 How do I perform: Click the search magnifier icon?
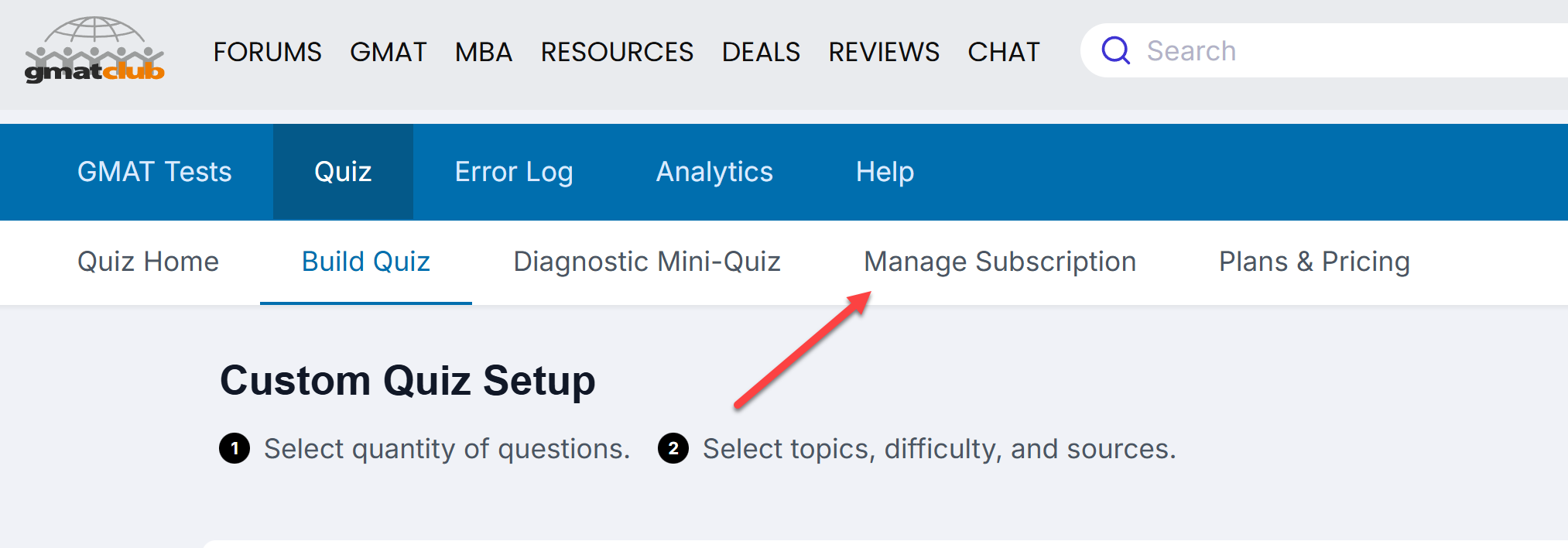[x=1115, y=51]
